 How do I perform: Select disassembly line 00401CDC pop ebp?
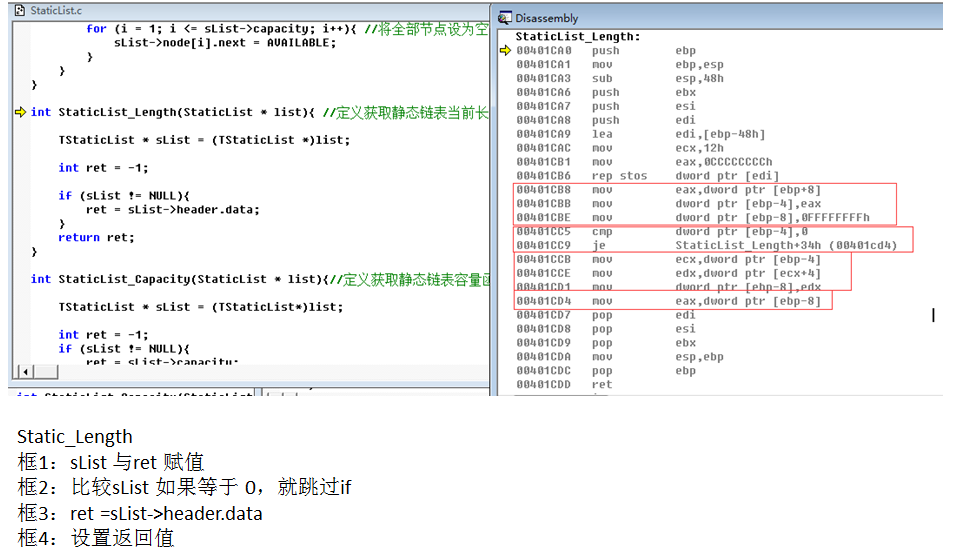[x=606, y=371]
